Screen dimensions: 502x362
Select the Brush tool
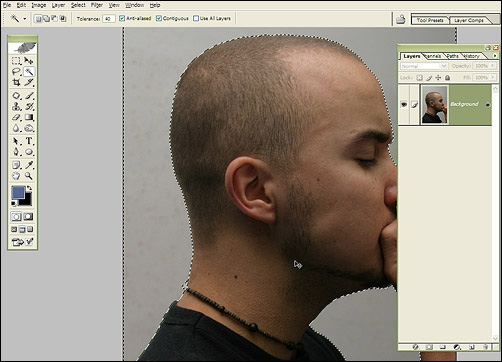[x=29, y=96]
